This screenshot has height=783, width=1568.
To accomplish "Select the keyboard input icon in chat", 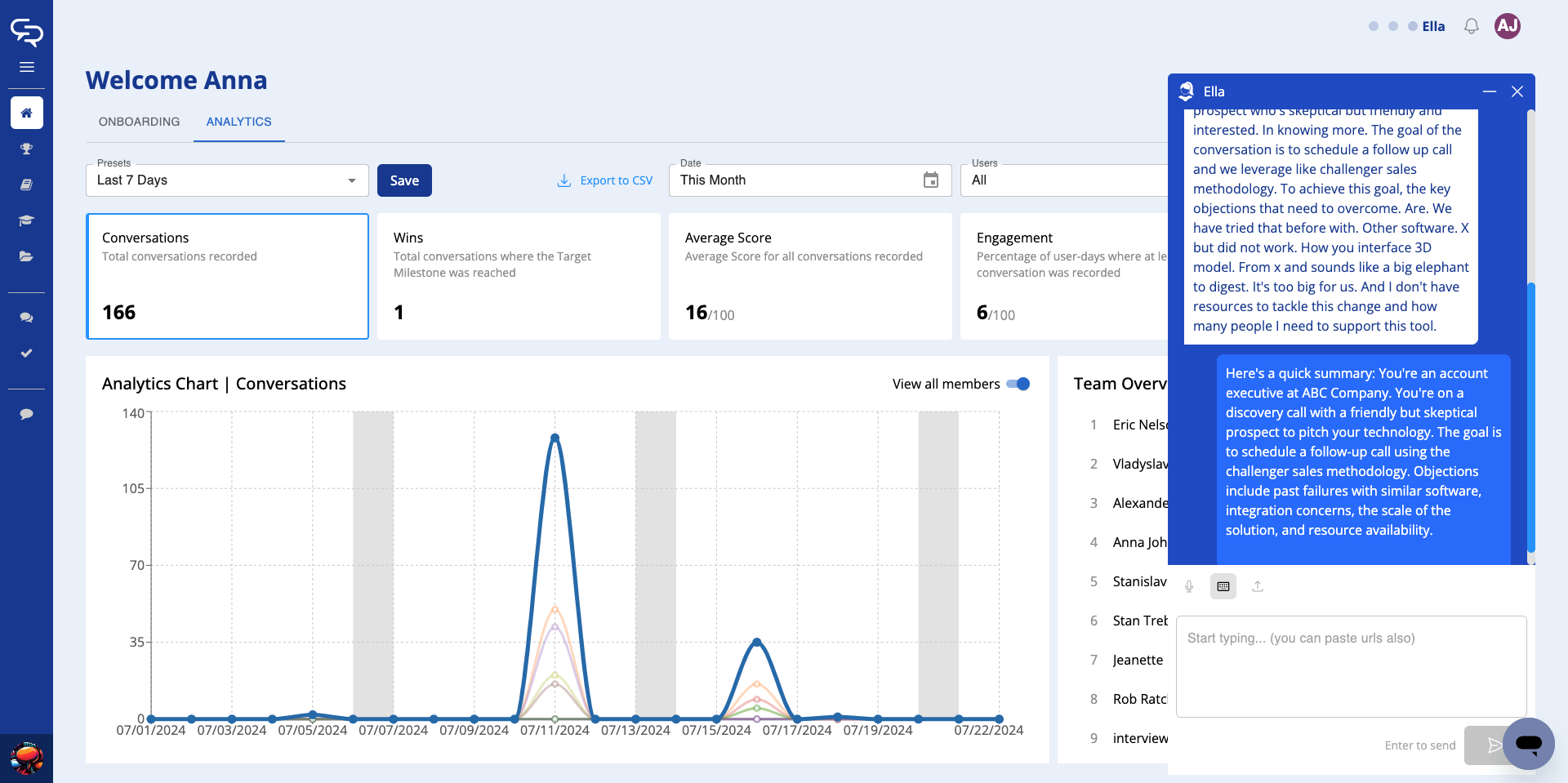I will tap(1223, 586).
